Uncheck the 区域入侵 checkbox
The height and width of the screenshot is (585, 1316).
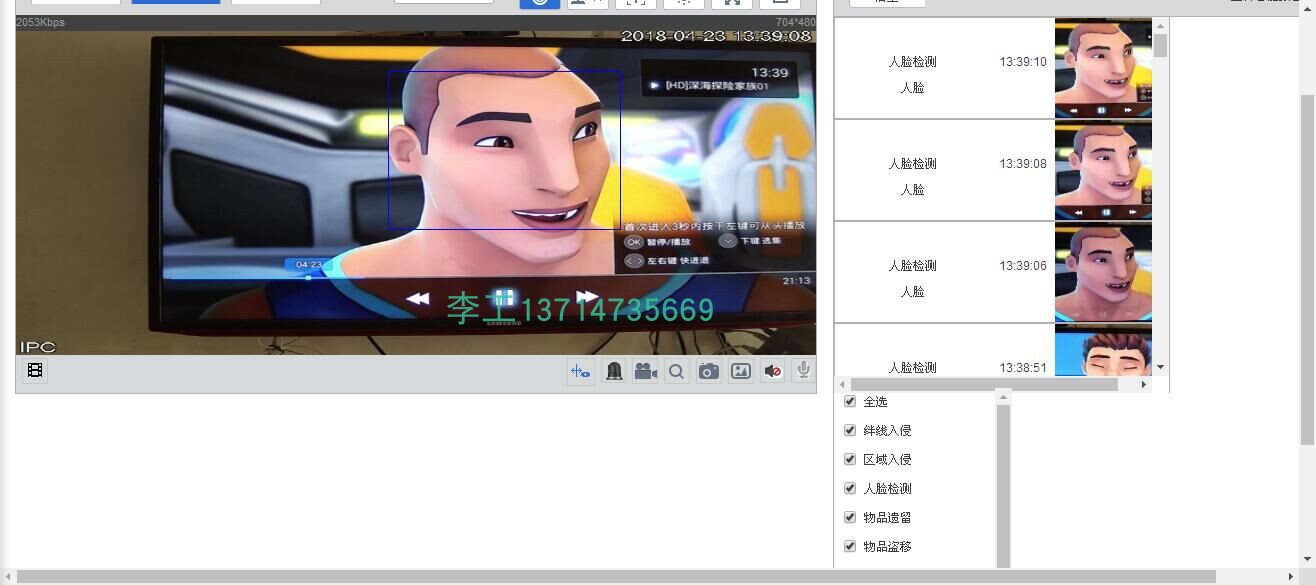850,459
